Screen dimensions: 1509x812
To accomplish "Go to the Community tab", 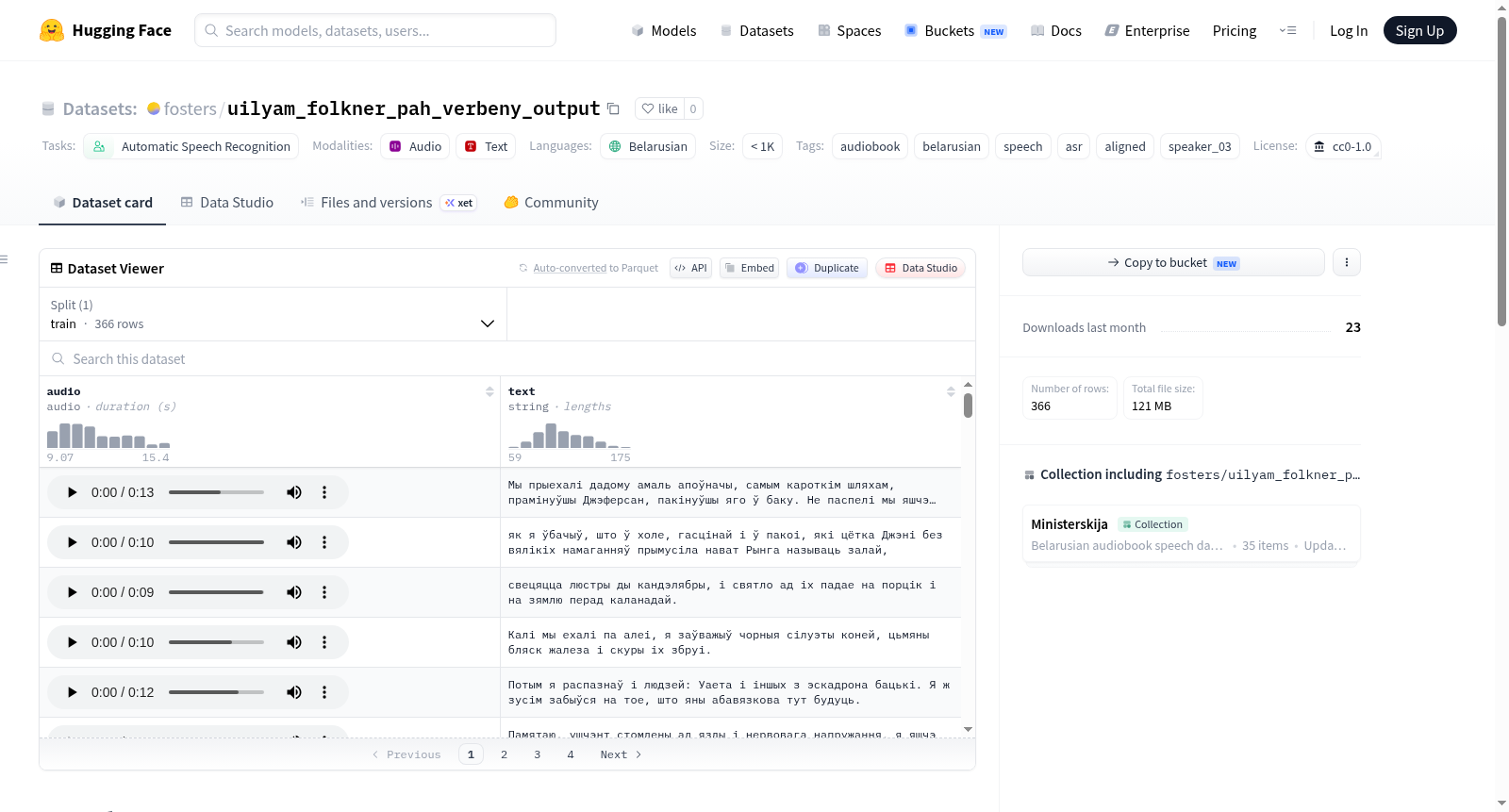I will coord(551,203).
